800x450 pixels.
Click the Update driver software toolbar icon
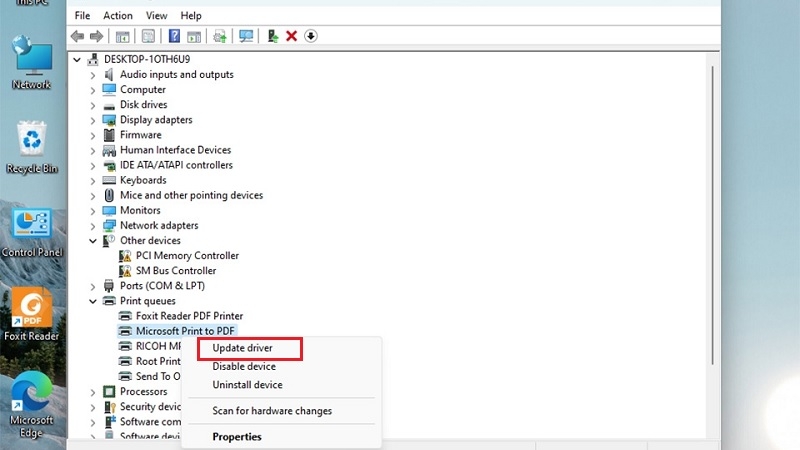coord(220,36)
